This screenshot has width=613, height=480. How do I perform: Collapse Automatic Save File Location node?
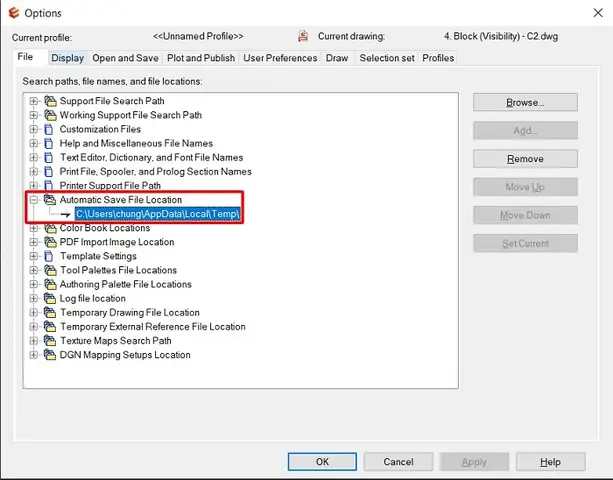point(34,200)
